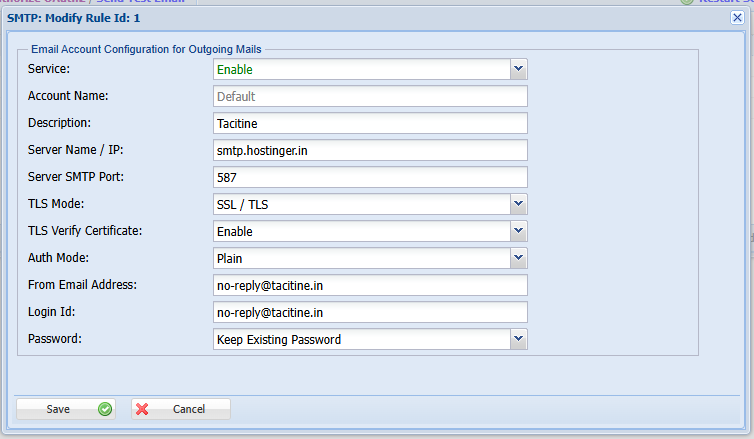Open the TLS Verify Certificate dropdown arrow
Image resolution: width=754 pixels, height=439 pixels.
[518, 231]
